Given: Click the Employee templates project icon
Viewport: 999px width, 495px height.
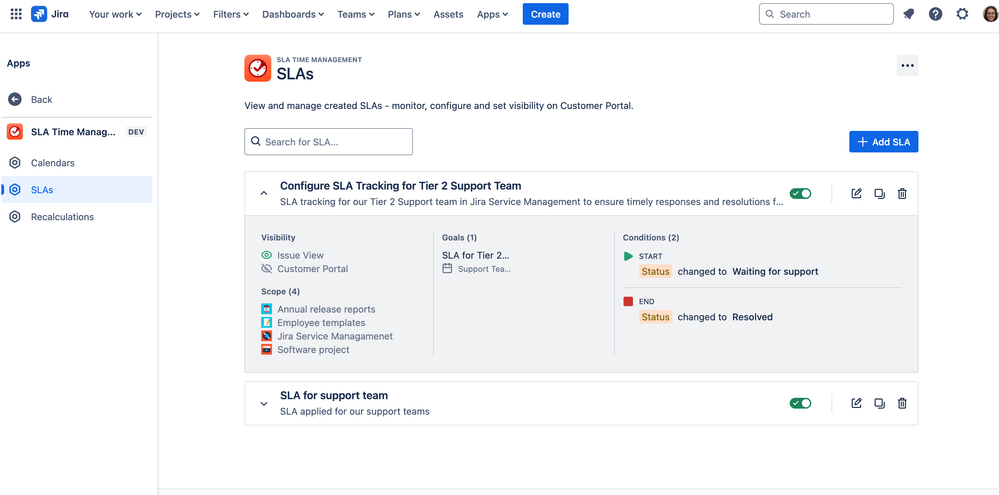Looking at the screenshot, I should coord(266,322).
